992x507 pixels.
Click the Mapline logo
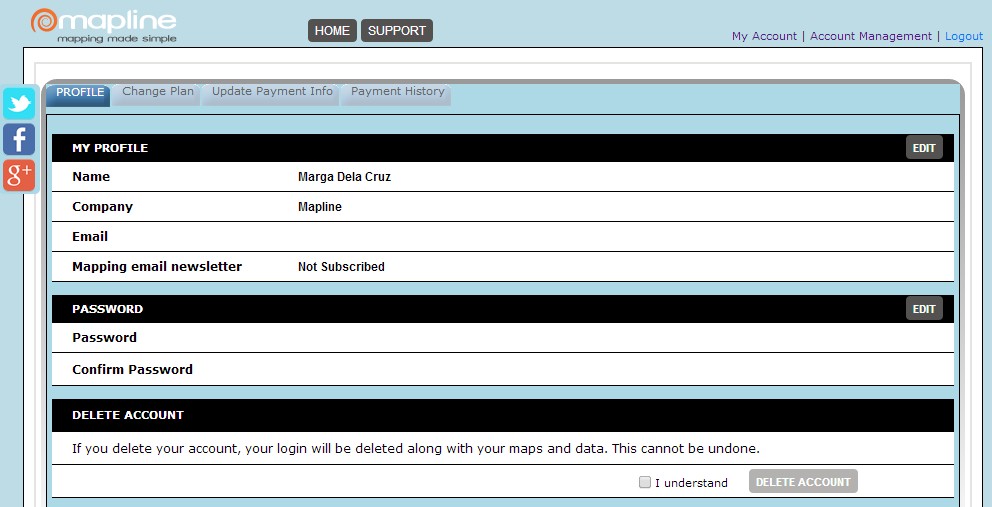[104, 25]
